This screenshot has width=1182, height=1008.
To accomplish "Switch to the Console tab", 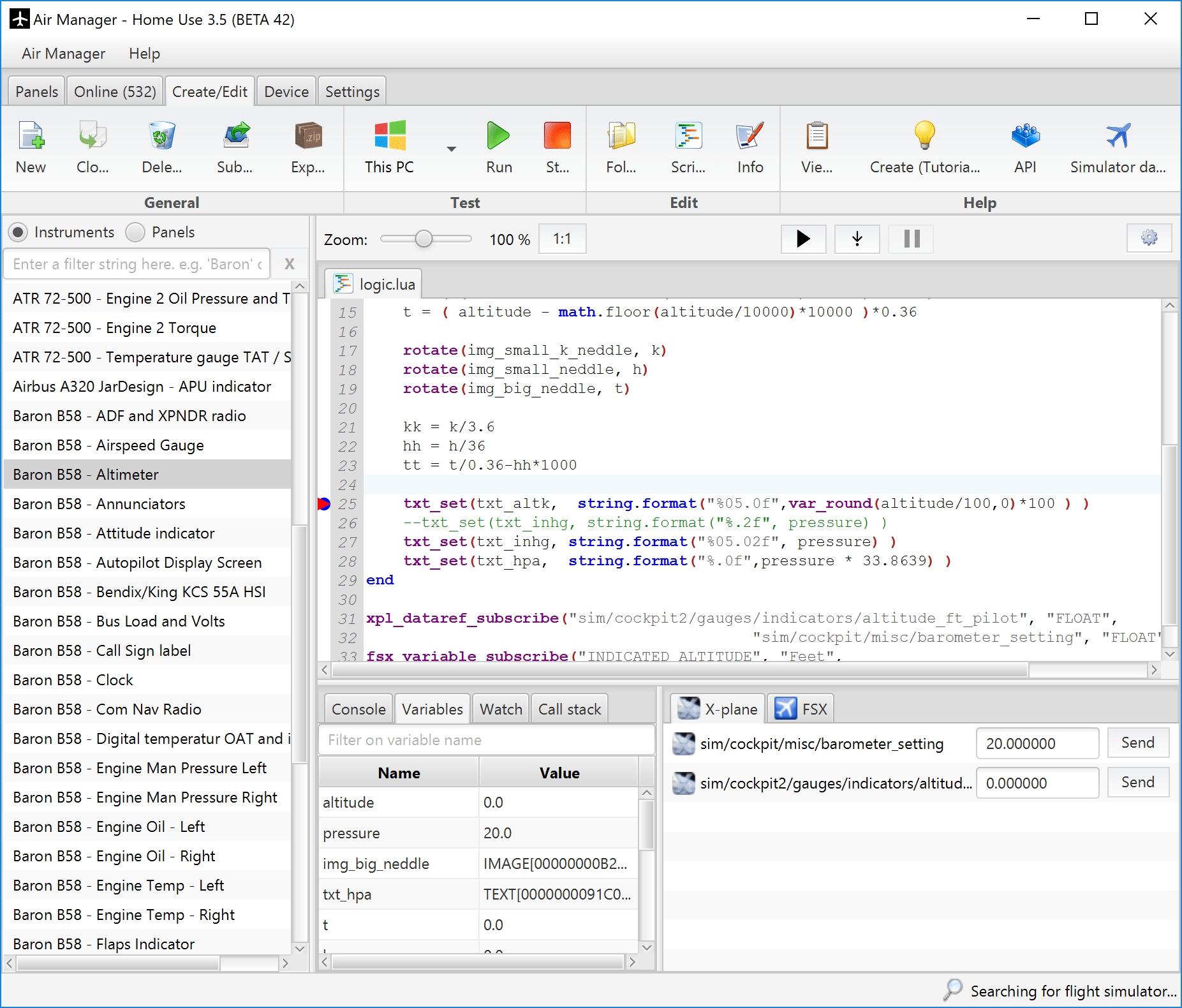I will (x=358, y=709).
